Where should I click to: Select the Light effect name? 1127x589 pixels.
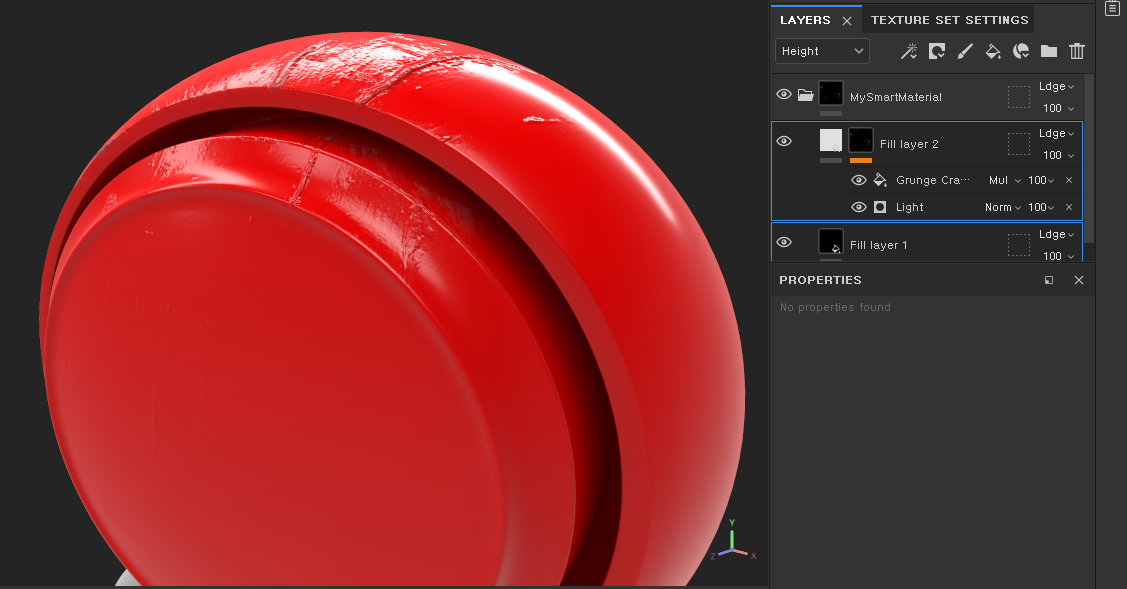click(909, 207)
